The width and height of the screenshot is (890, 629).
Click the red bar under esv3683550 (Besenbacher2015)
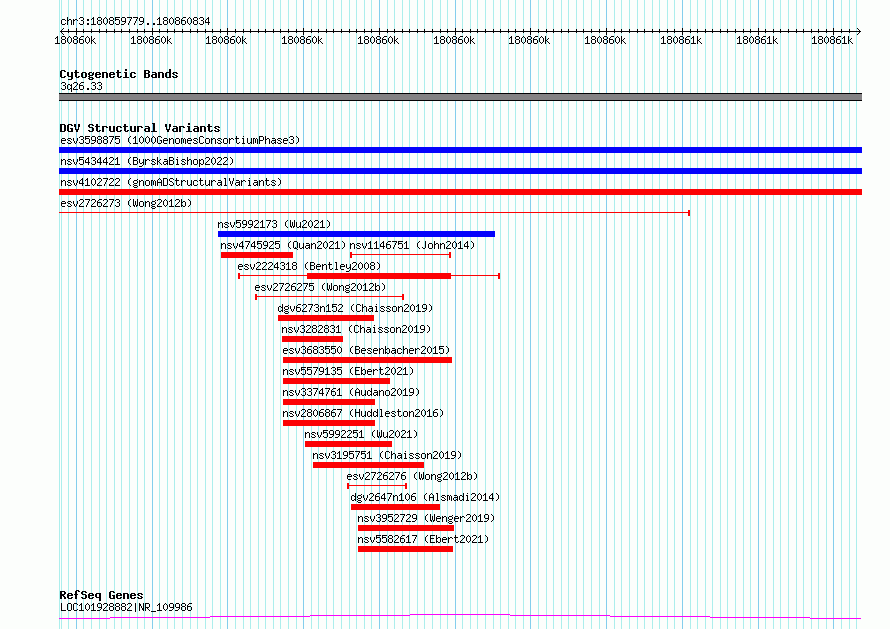click(x=367, y=360)
